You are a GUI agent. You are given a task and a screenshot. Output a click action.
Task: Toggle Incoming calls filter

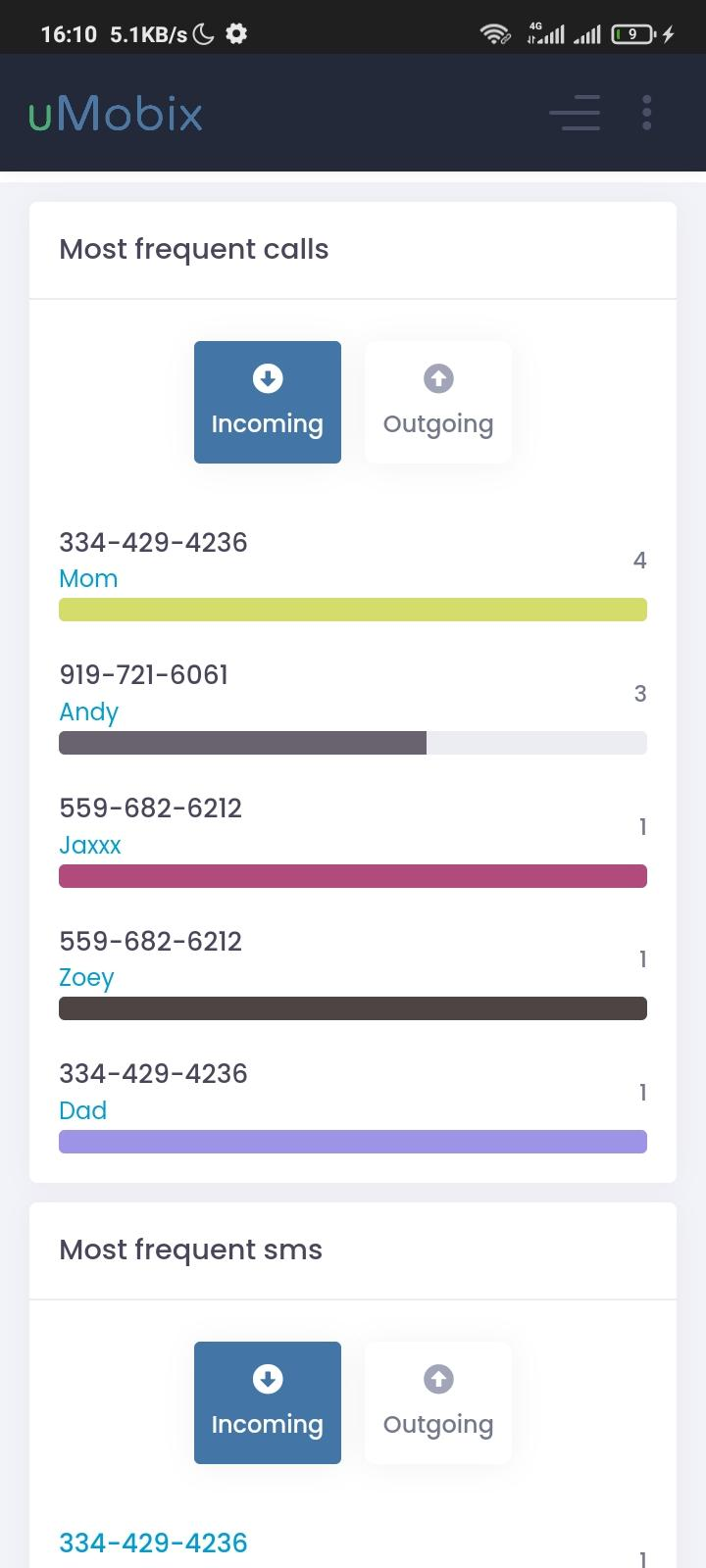click(267, 402)
